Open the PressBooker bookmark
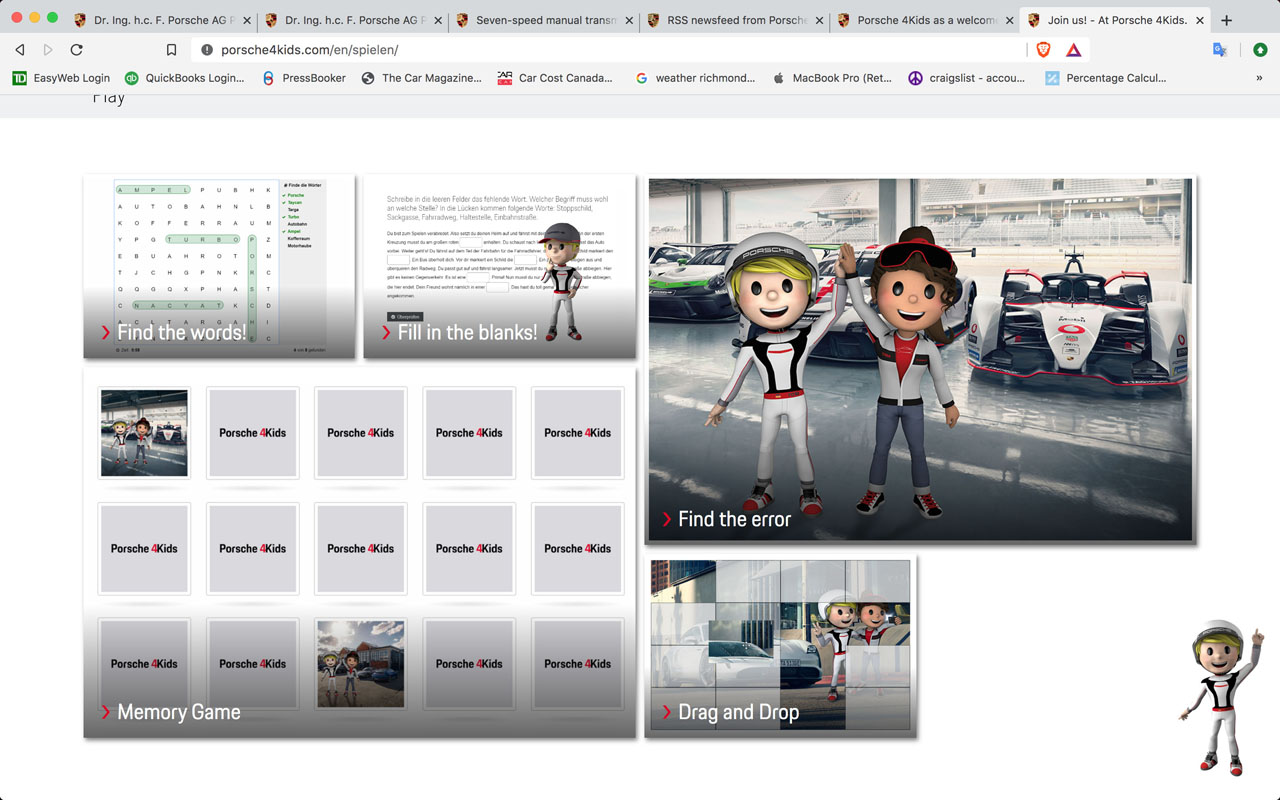Image resolution: width=1280 pixels, height=800 pixels. pyautogui.click(x=304, y=78)
